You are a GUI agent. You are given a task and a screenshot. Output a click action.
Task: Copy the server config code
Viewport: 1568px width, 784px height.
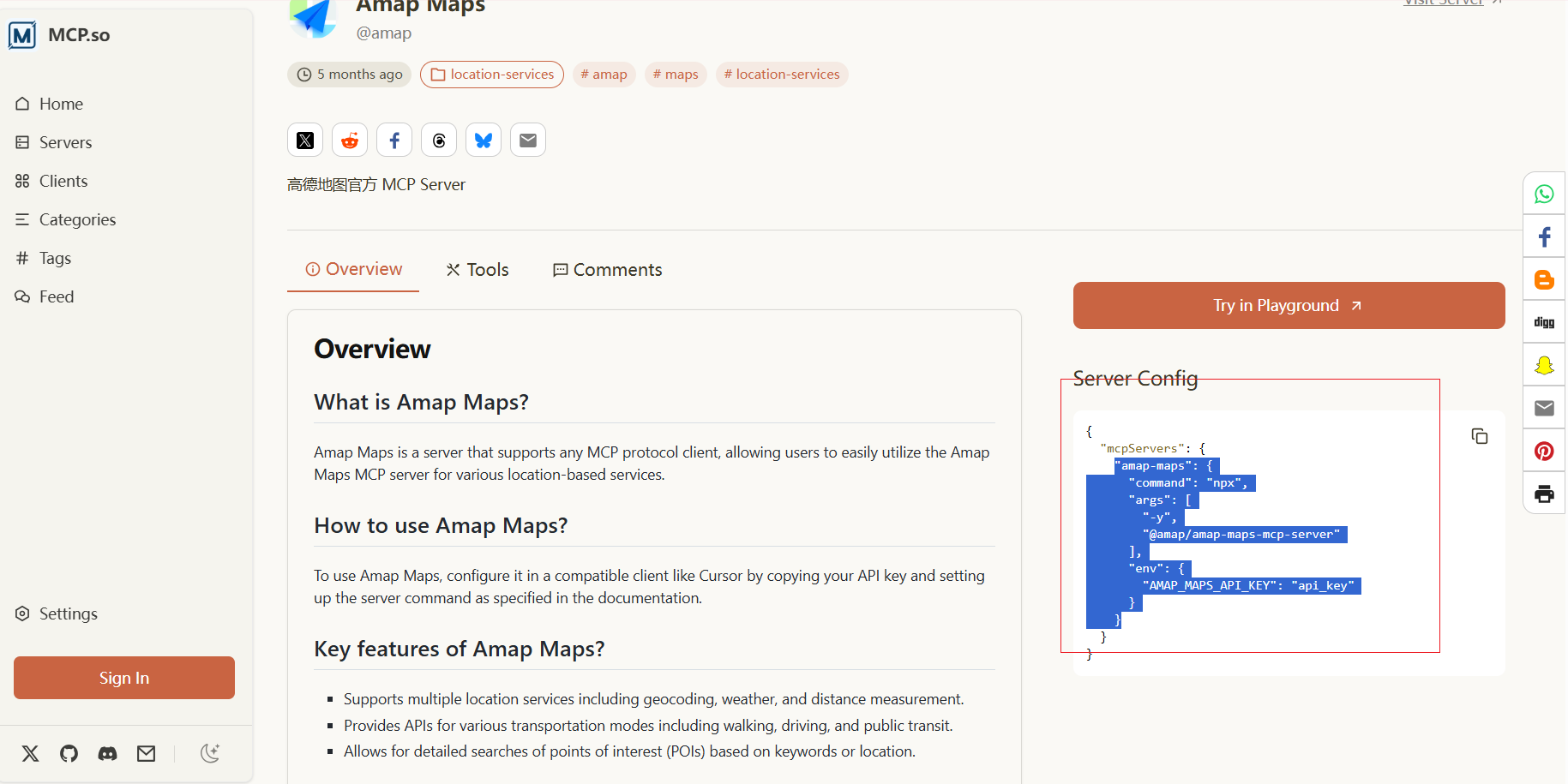pos(1480,436)
